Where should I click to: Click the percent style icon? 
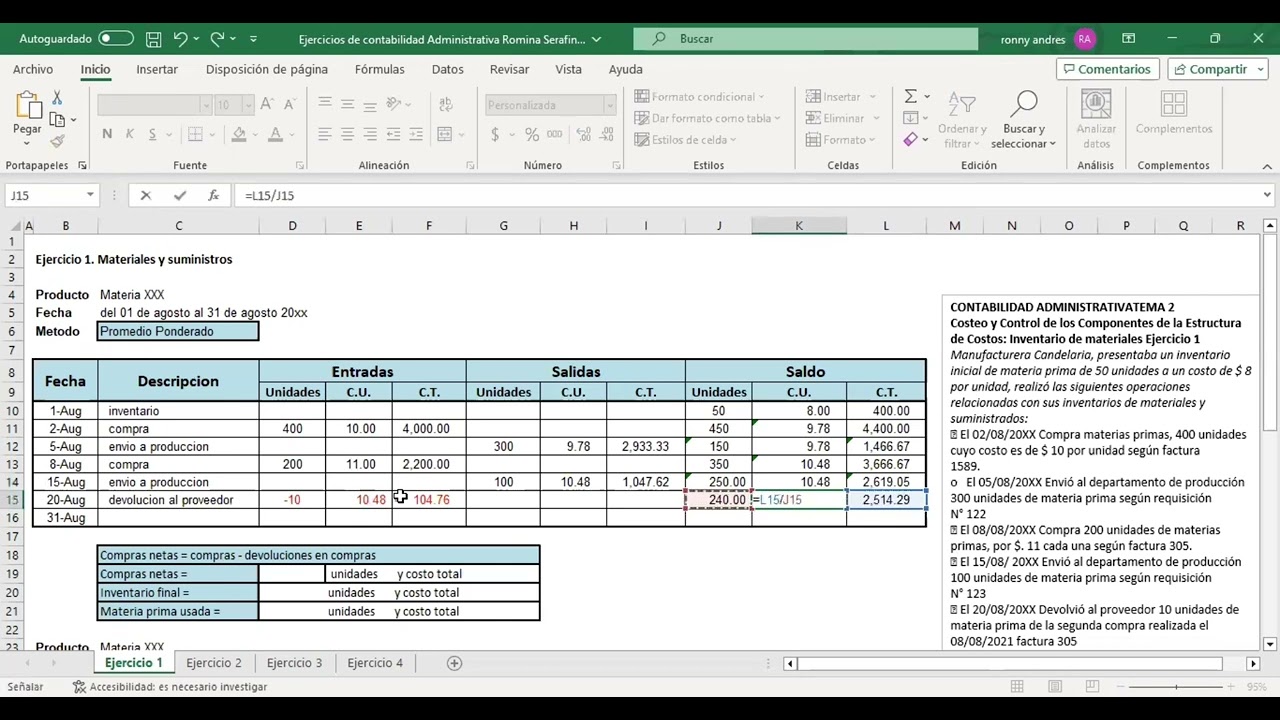[532, 134]
